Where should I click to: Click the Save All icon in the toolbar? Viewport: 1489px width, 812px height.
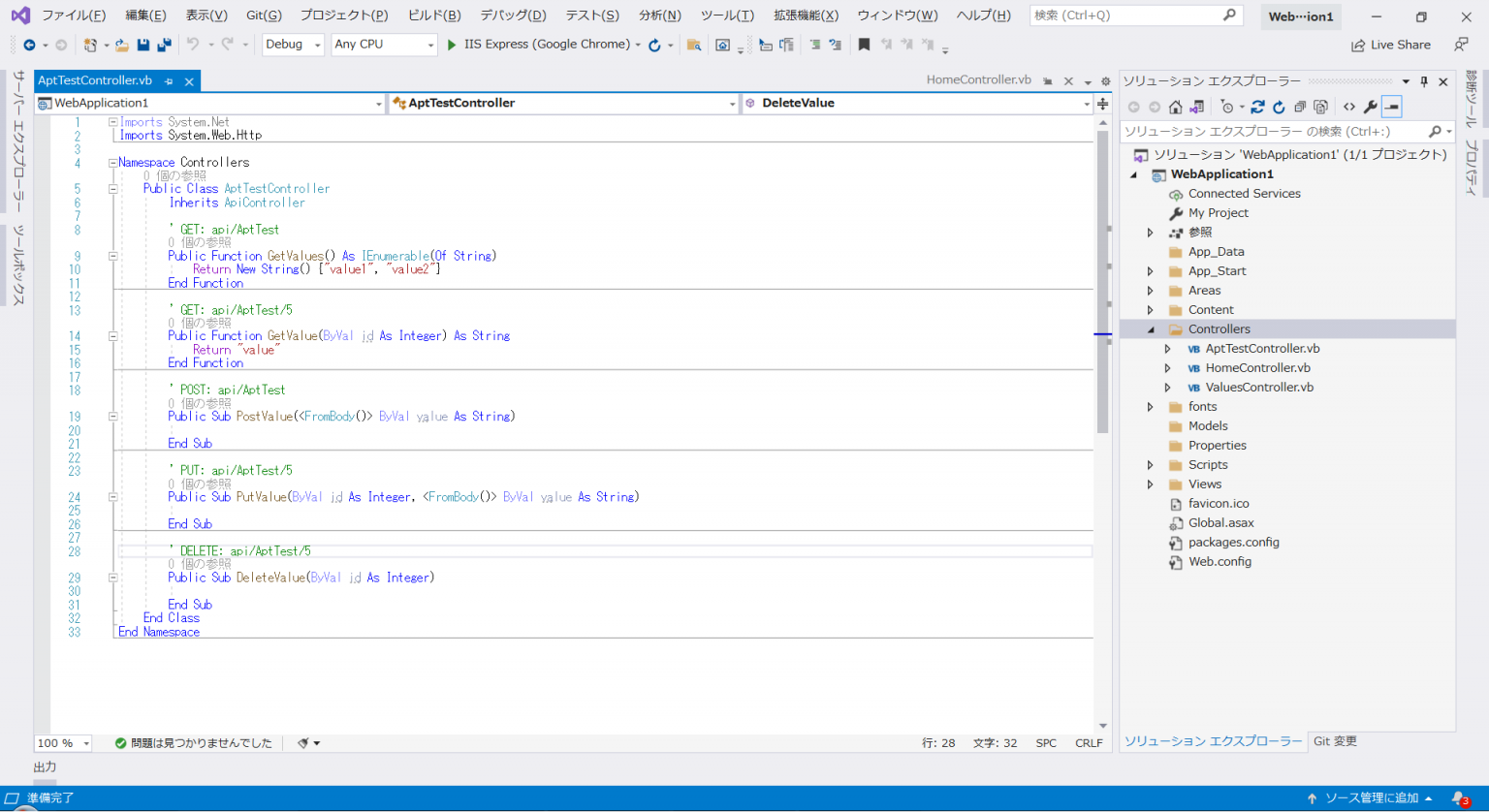(x=162, y=45)
